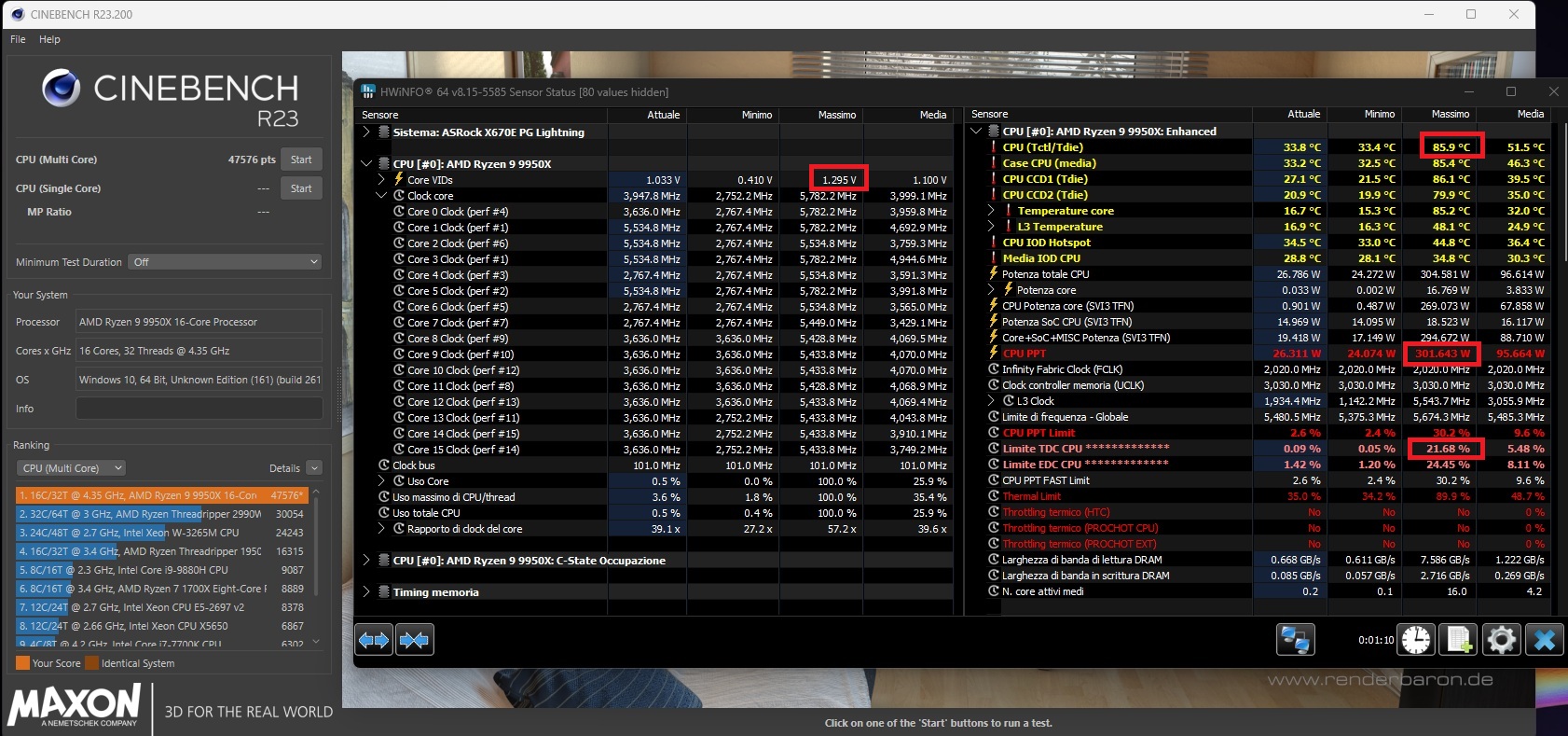Select the Intel Core i9-9880H ranking entry

(162, 570)
